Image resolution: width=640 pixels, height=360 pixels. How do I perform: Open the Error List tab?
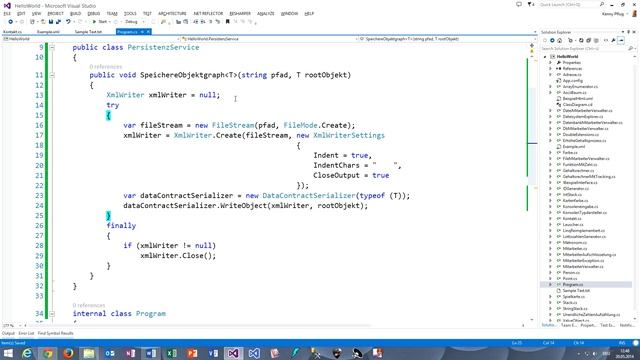pyautogui.click(x=26, y=333)
